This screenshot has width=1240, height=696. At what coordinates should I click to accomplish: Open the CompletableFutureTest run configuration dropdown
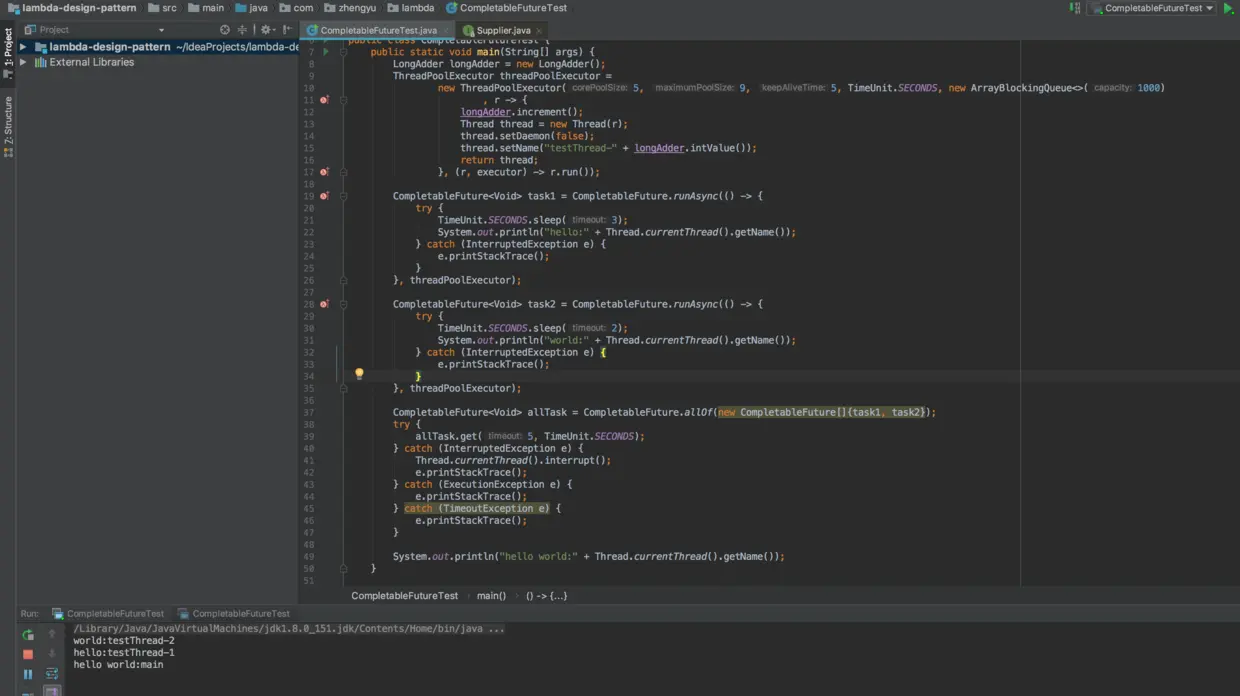(x=1152, y=8)
